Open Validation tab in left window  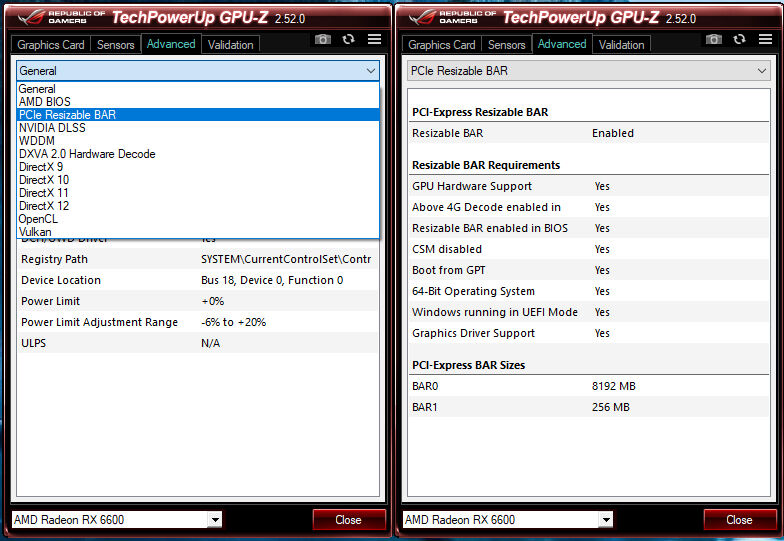click(230, 44)
